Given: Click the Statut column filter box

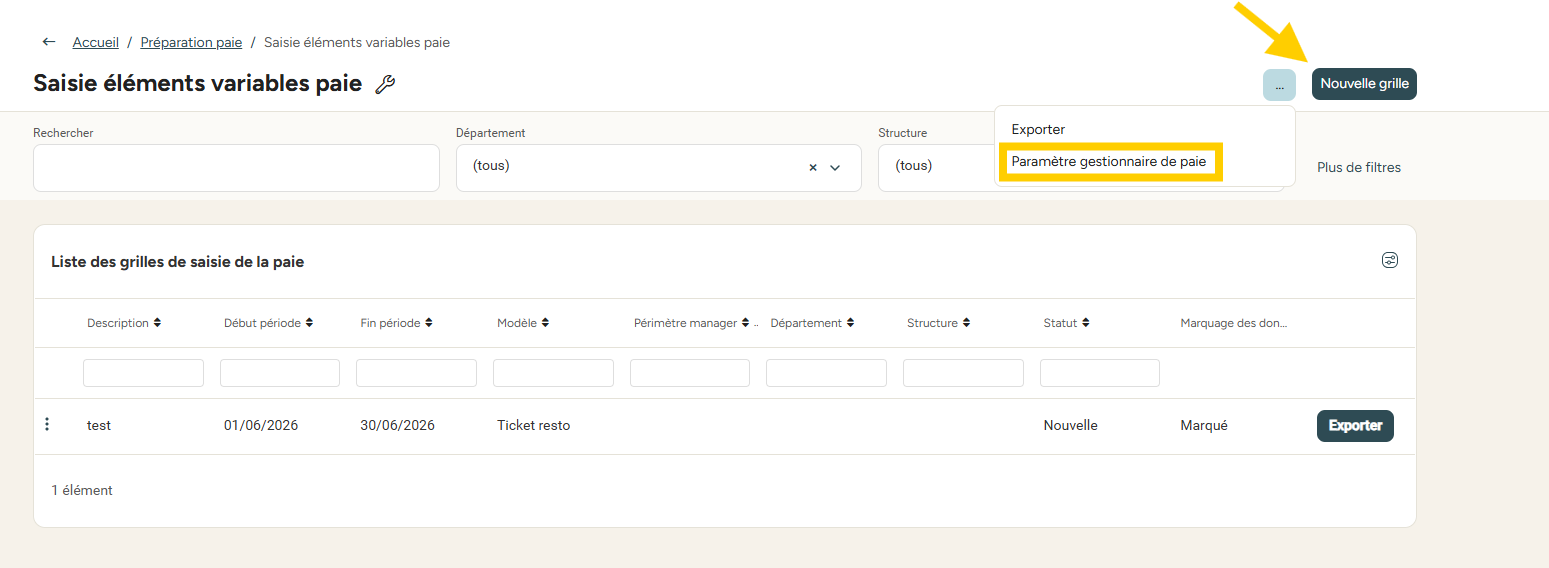Looking at the screenshot, I should click(1100, 373).
